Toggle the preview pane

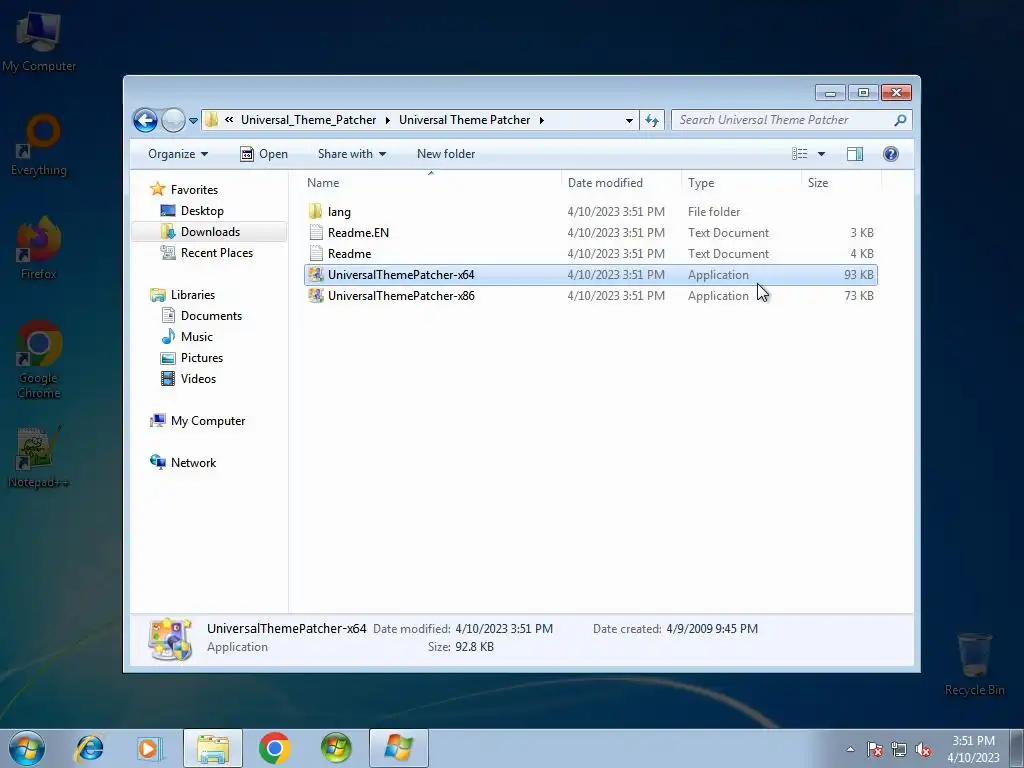tap(855, 154)
